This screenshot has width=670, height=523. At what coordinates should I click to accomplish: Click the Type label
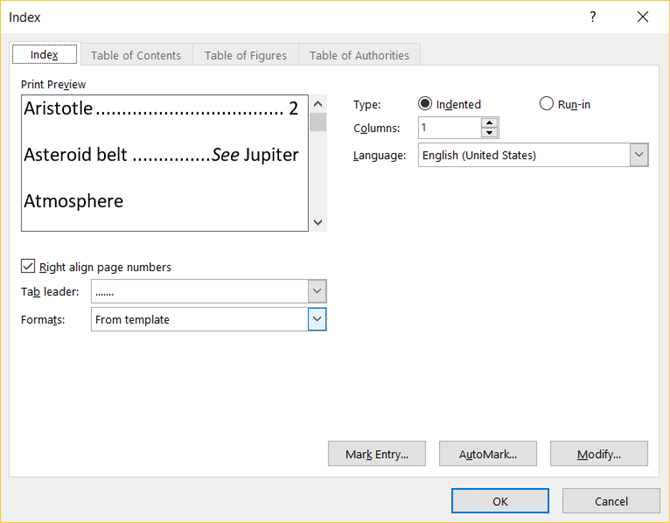coord(367,104)
